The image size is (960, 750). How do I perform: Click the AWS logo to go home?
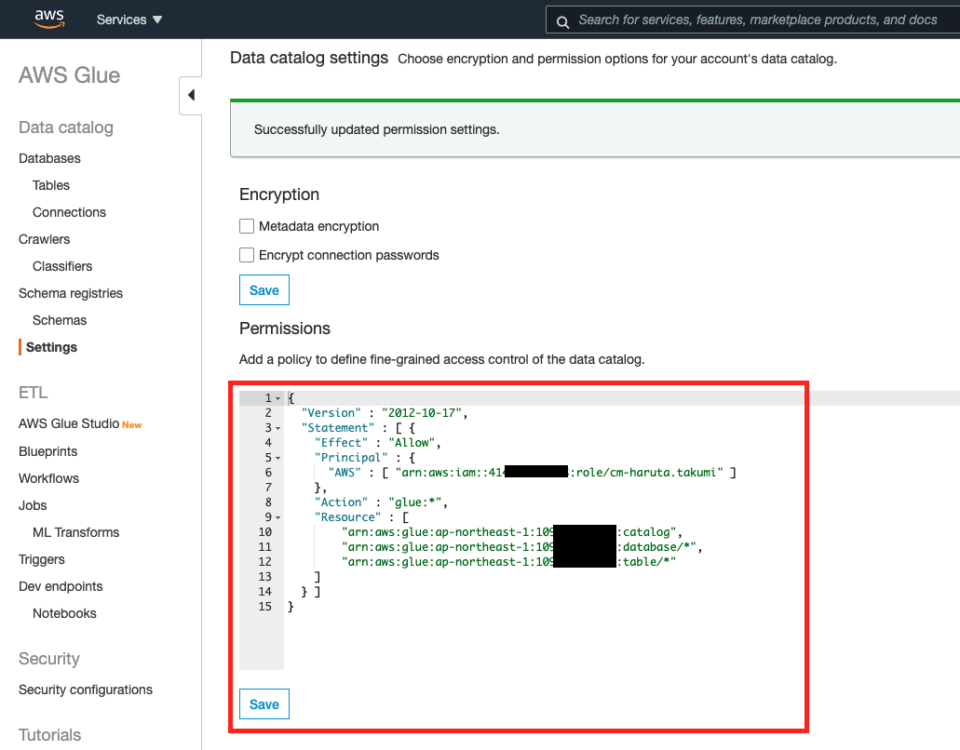tap(48, 18)
